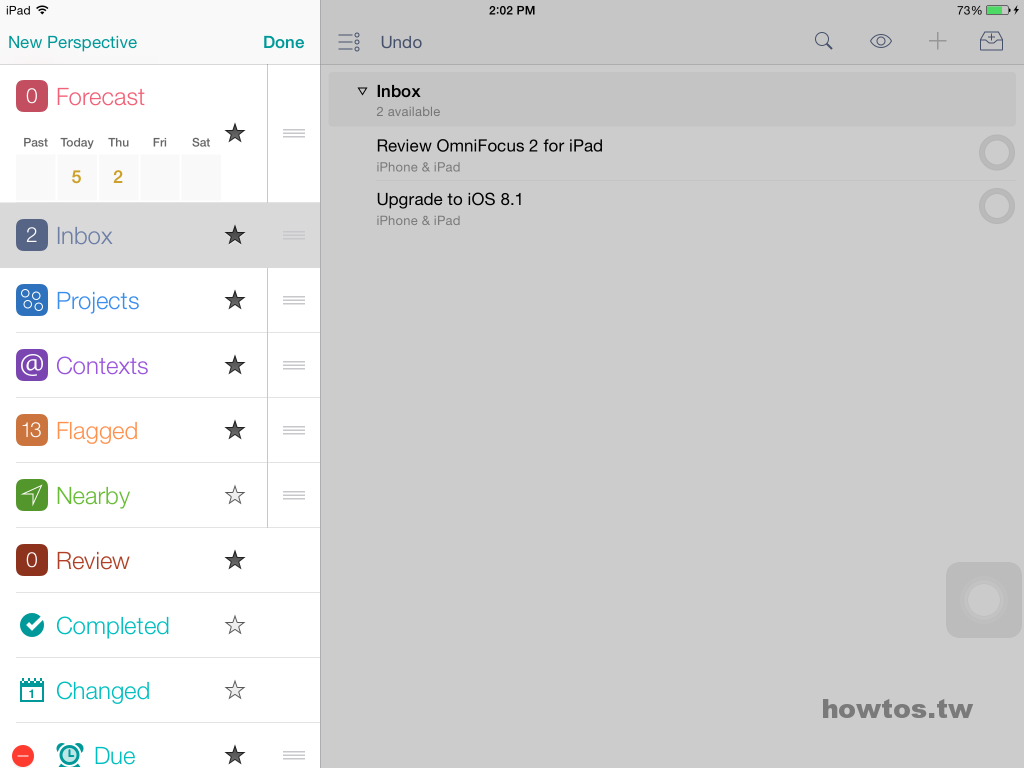Image resolution: width=1024 pixels, height=768 pixels.
Task: Toggle the Projects favorite star
Action: 234,300
